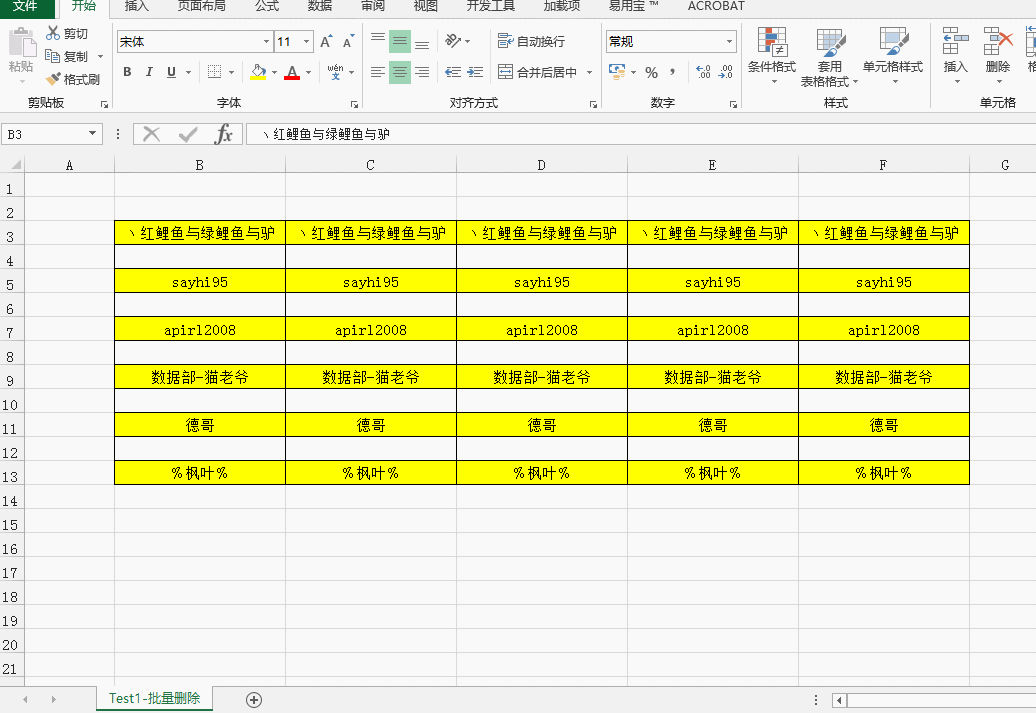The width and height of the screenshot is (1036, 713).
Task: Apply the yellow fill color bucket
Action: [x=258, y=72]
